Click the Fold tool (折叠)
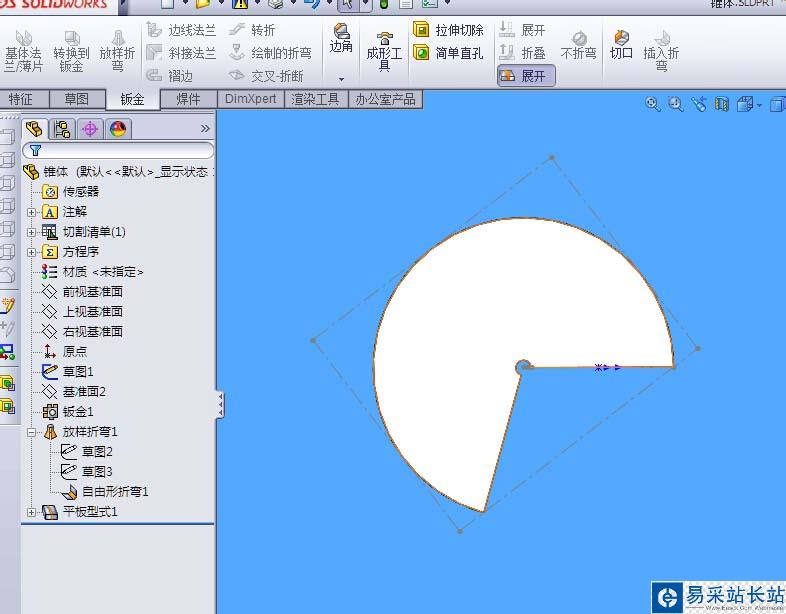Screen dimensions: 786x614 (522, 53)
